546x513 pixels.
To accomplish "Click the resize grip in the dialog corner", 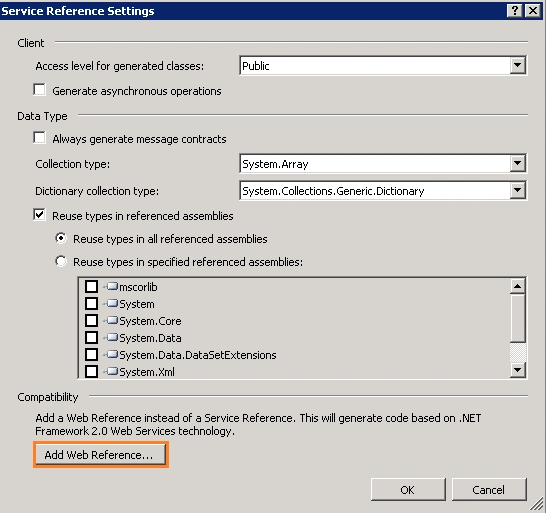I will coord(537,504).
